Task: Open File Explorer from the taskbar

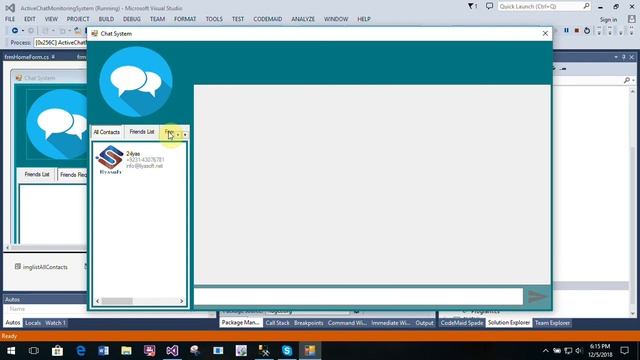Action: pyautogui.click(x=126, y=351)
